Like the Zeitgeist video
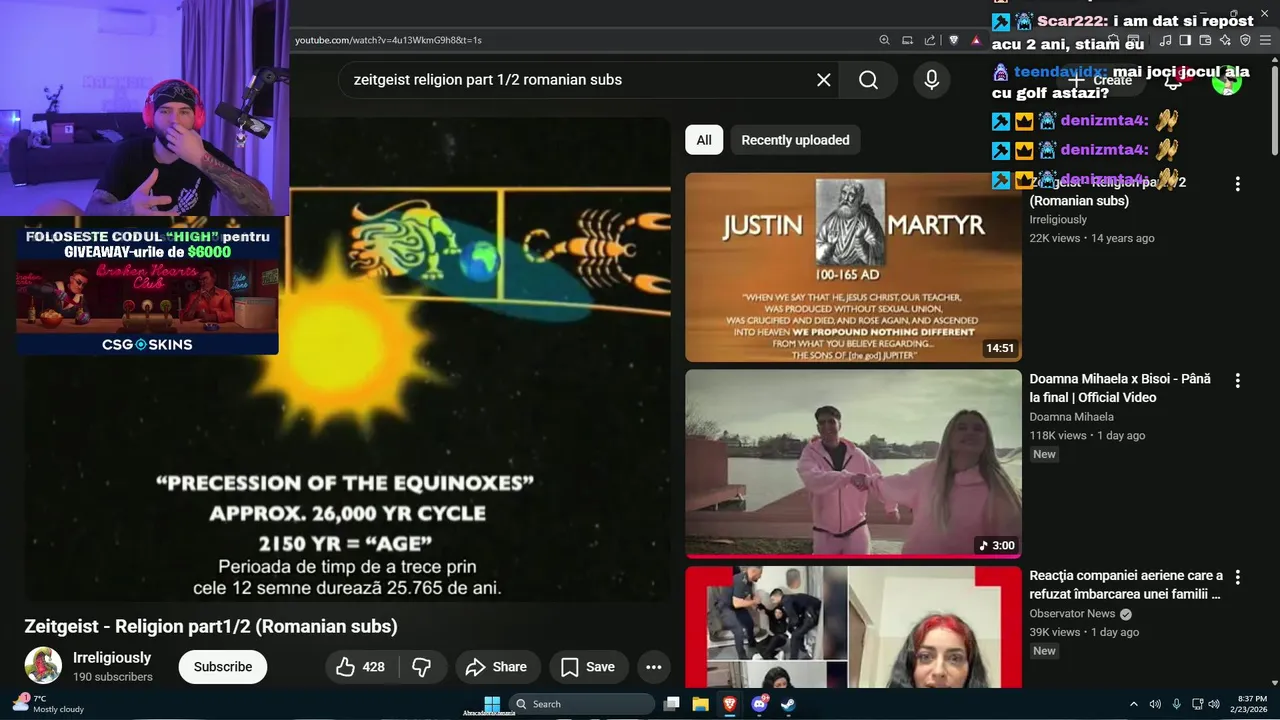The width and height of the screenshot is (1280, 720). (x=361, y=667)
